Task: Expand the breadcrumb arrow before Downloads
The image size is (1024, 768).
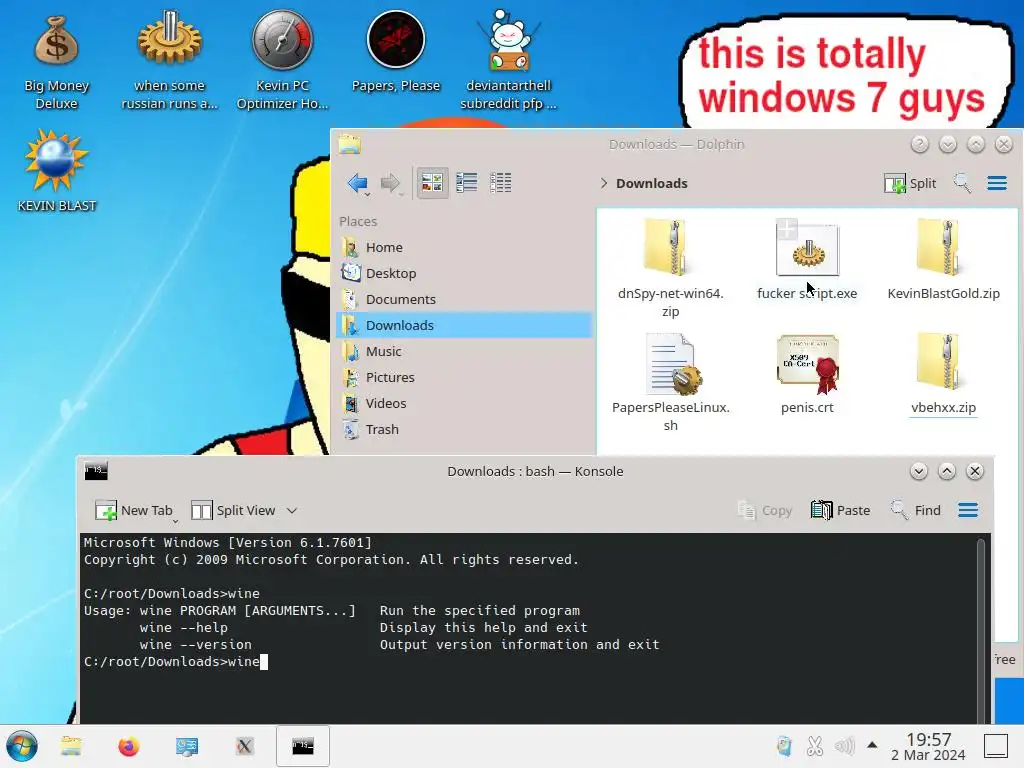Action: (x=603, y=184)
